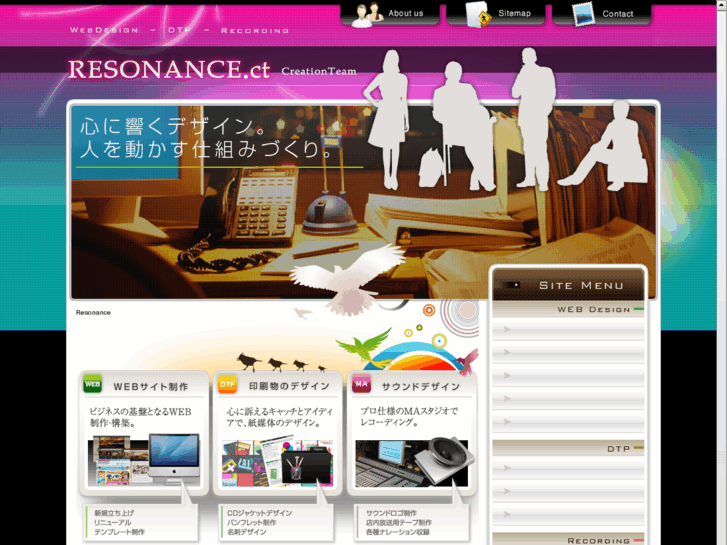Click the iMac website production image

click(x=145, y=461)
